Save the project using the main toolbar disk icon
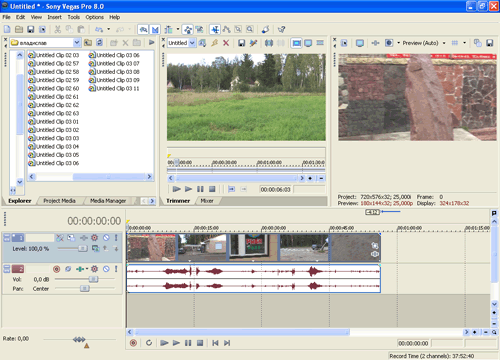 tap(31, 29)
